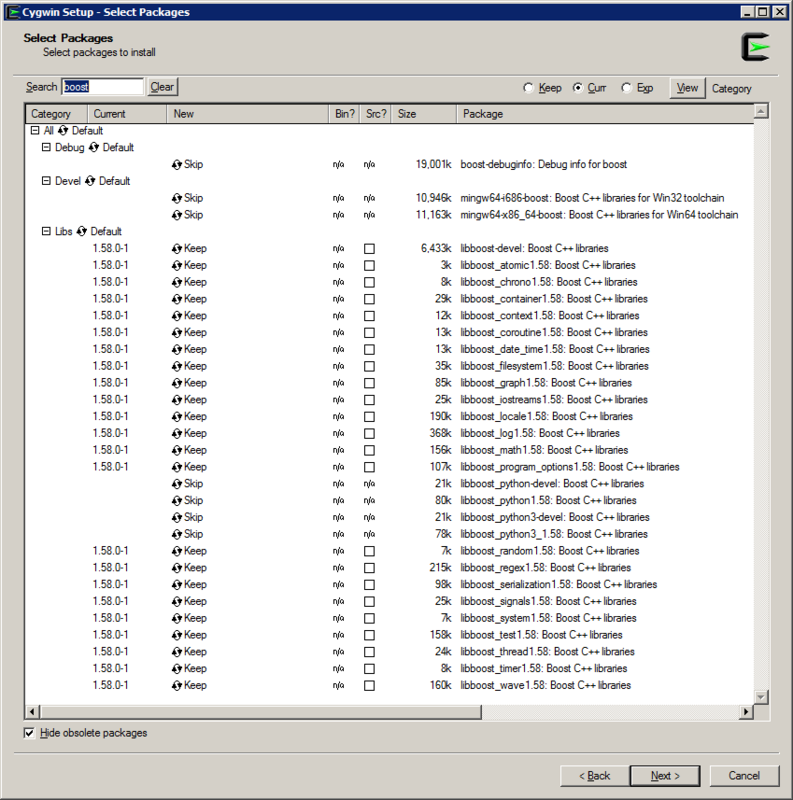Viewport: 793px width, 800px height.
Task: Cycle Keep icon for libboost_filesystem1.58
Action: [177, 366]
